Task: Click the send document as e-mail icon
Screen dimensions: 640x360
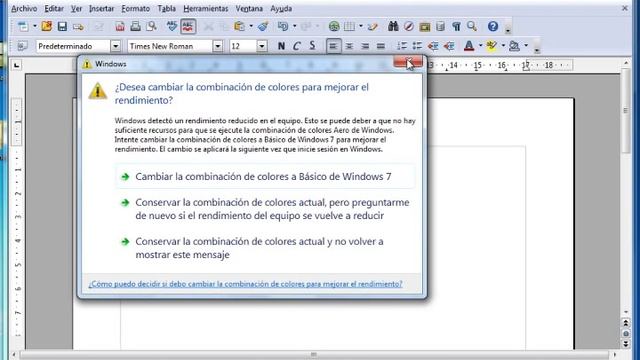Action: [78, 27]
